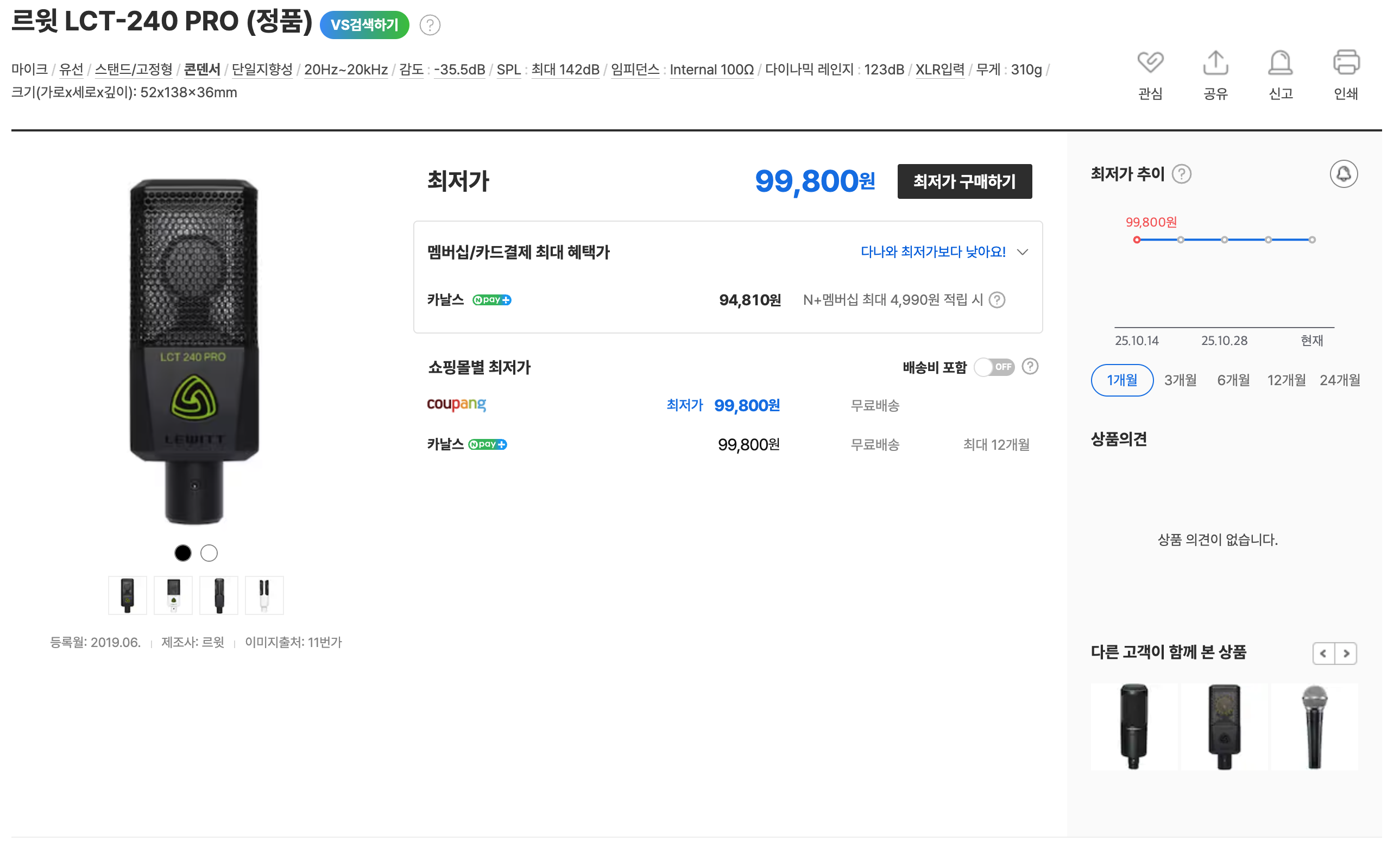Screen dimensions: 1400x854
Task: Select the fourth microphone thumbnail image
Action: coord(264,595)
